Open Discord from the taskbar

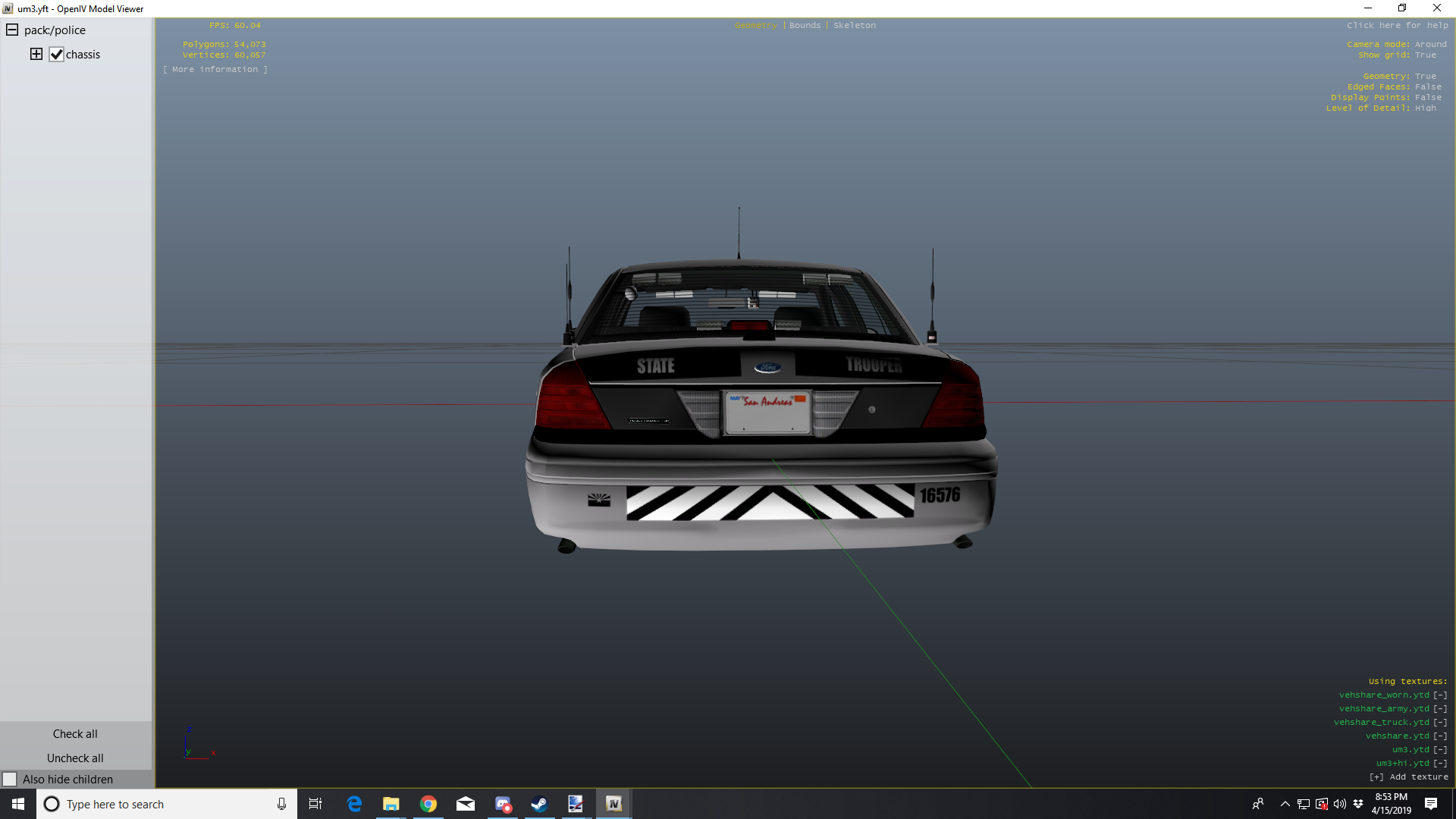(503, 804)
